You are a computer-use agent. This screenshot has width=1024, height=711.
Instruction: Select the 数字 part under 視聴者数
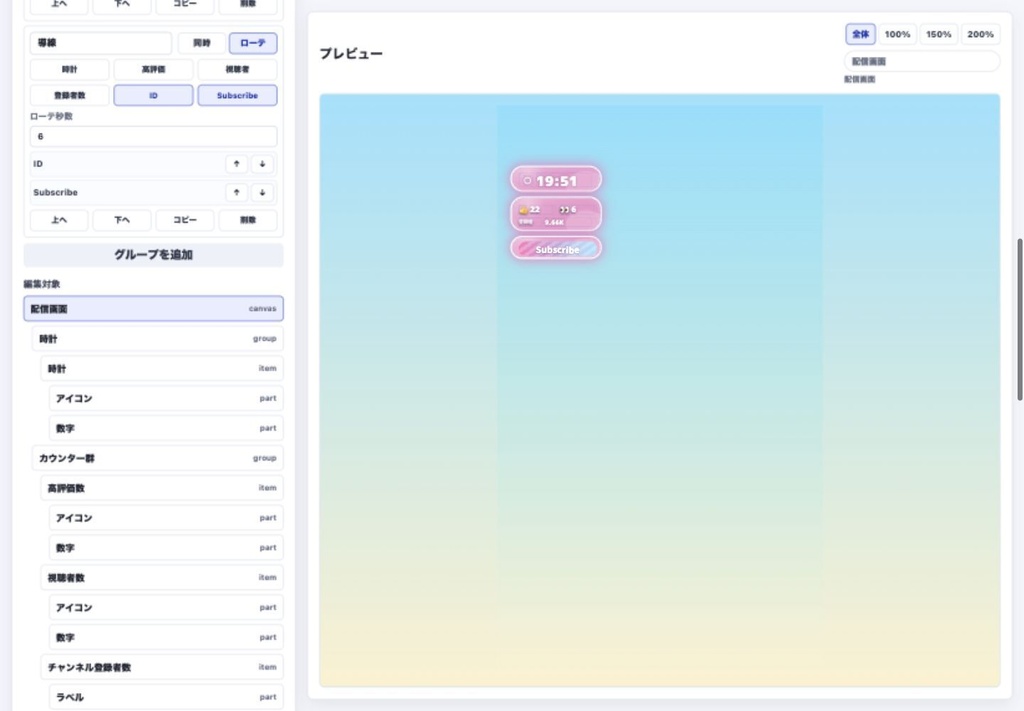pos(166,638)
